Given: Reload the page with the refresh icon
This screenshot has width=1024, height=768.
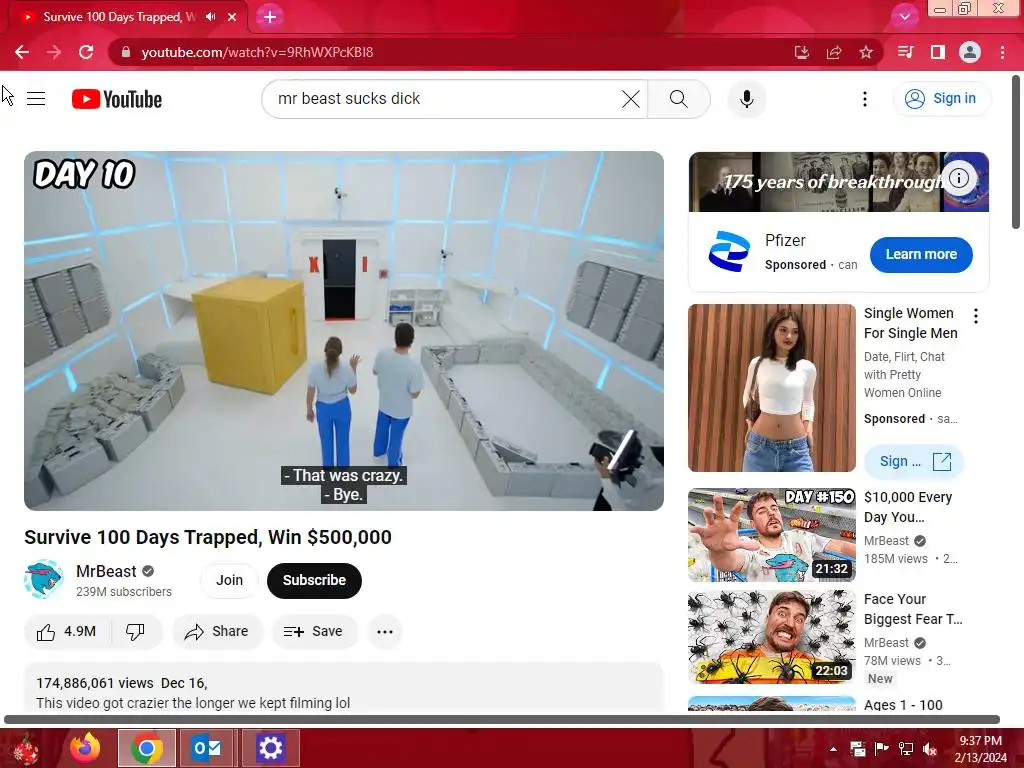Looking at the screenshot, I should pos(86,52).
